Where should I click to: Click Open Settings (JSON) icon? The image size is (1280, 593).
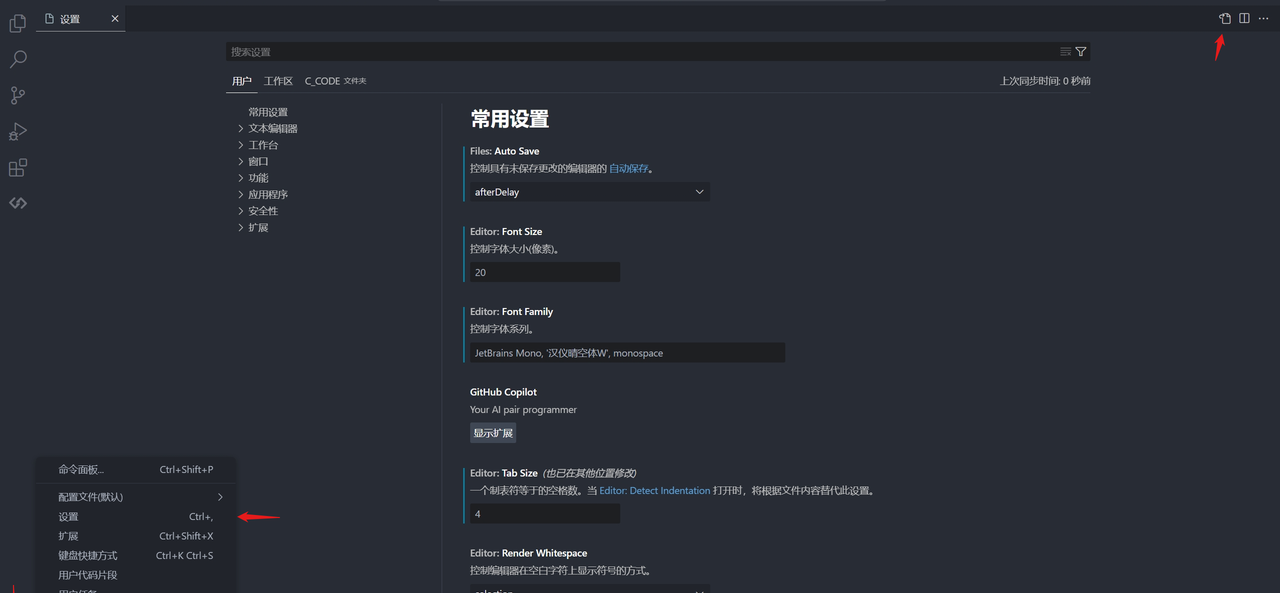click(1225, 19)
